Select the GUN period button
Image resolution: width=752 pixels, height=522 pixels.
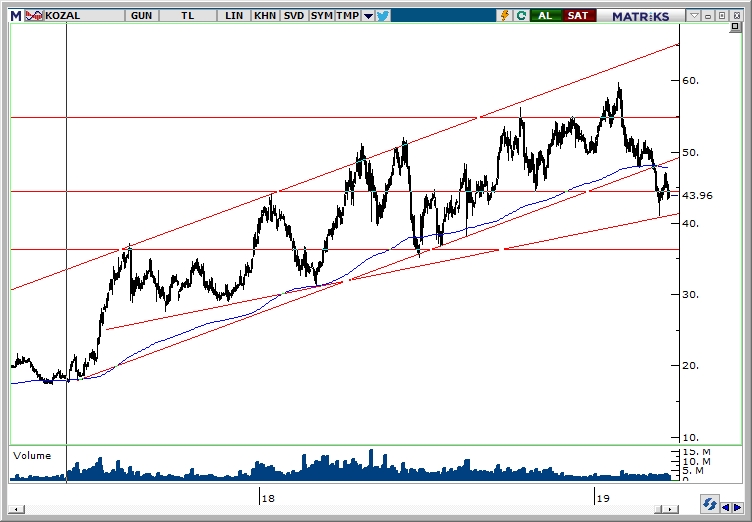pyautogui.click(x=141, y=16)
